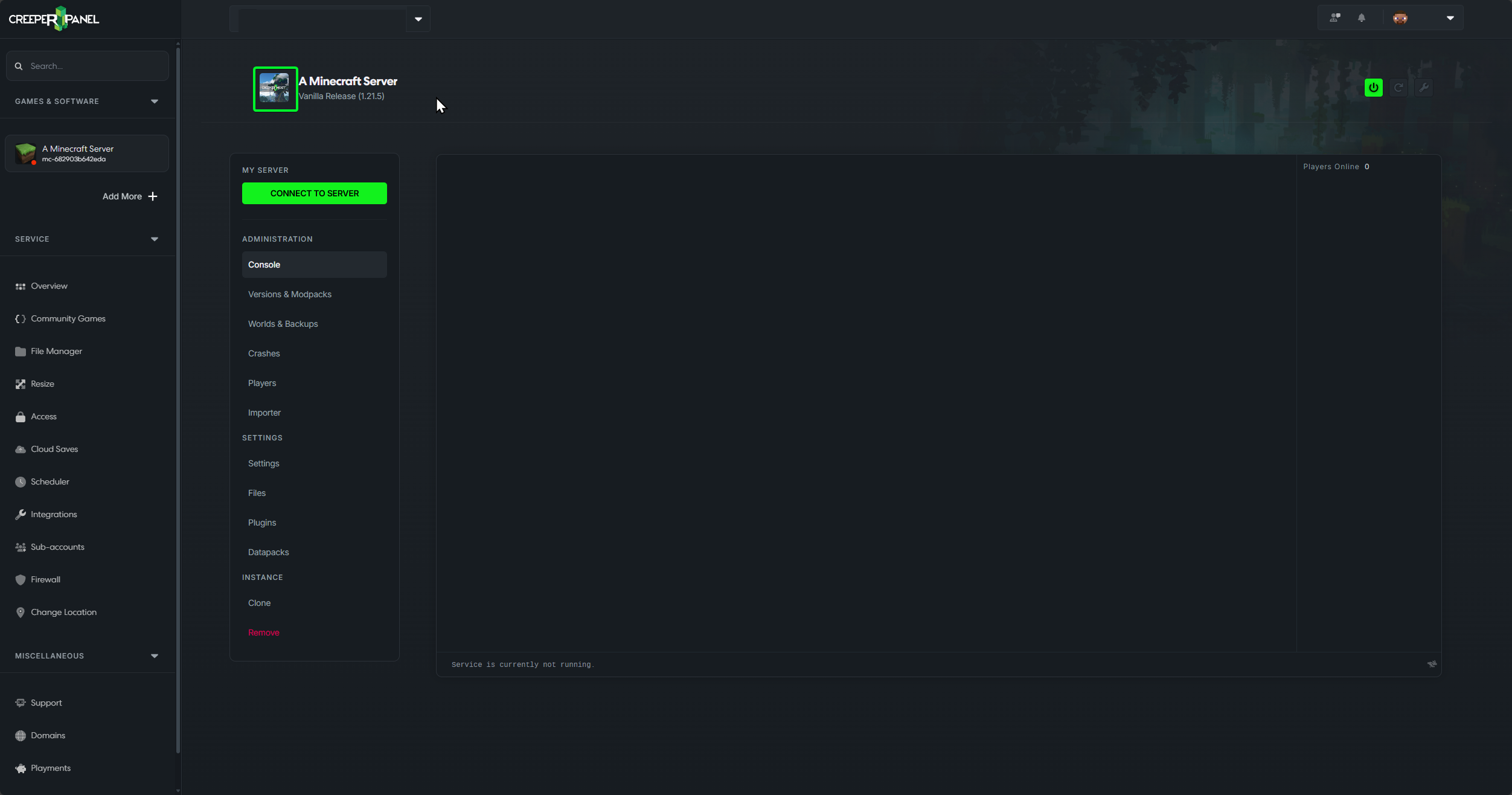Click the Scheduler label link
The height and width of the screenshot is (795, 1512).
point(50,482)
